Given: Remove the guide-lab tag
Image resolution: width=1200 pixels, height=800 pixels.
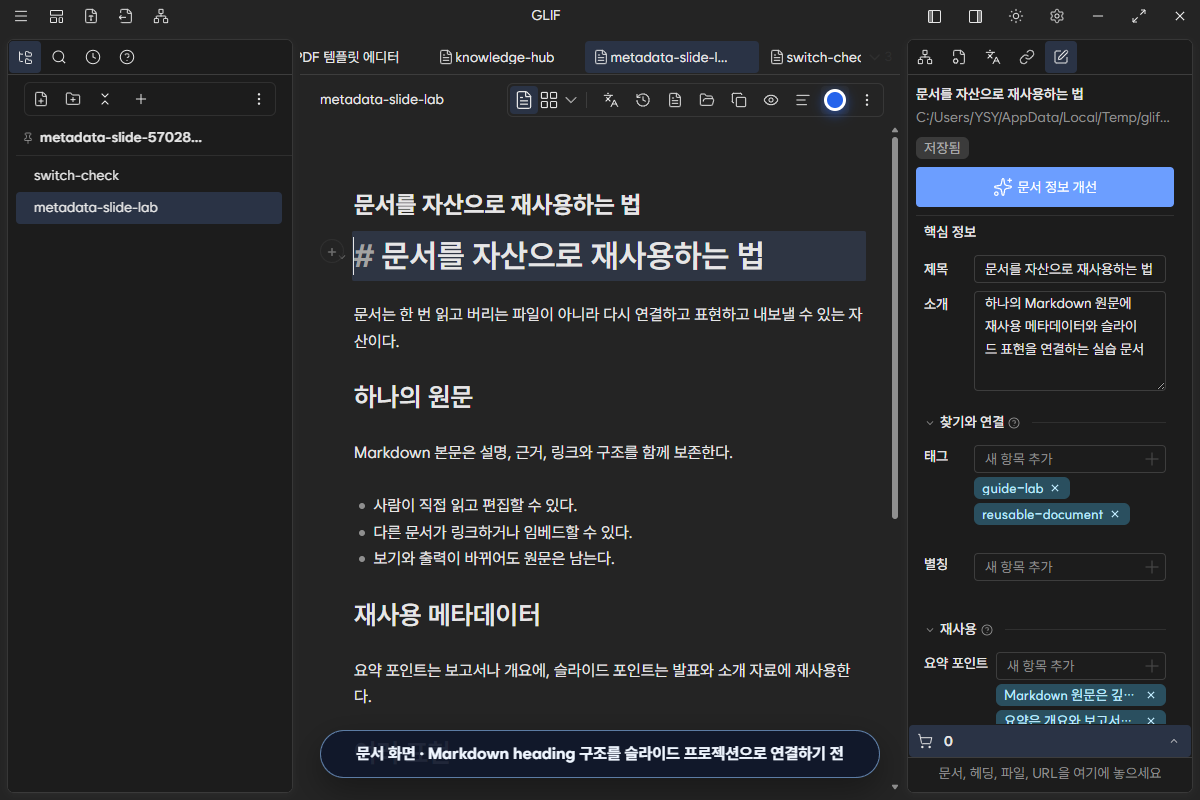Looking at the screenshot, I should tap(1054, 488).
